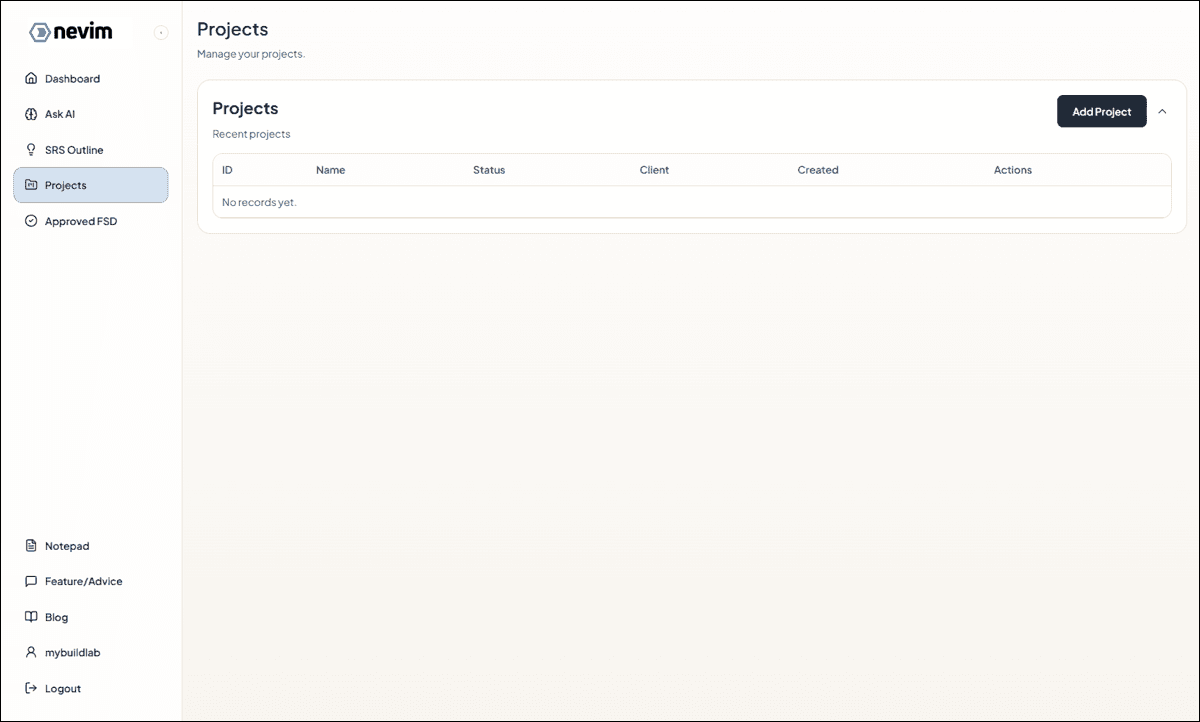The image size is (1200, 722).
Task: Click the Ask AI brain icon
Action: click(30, 114)
